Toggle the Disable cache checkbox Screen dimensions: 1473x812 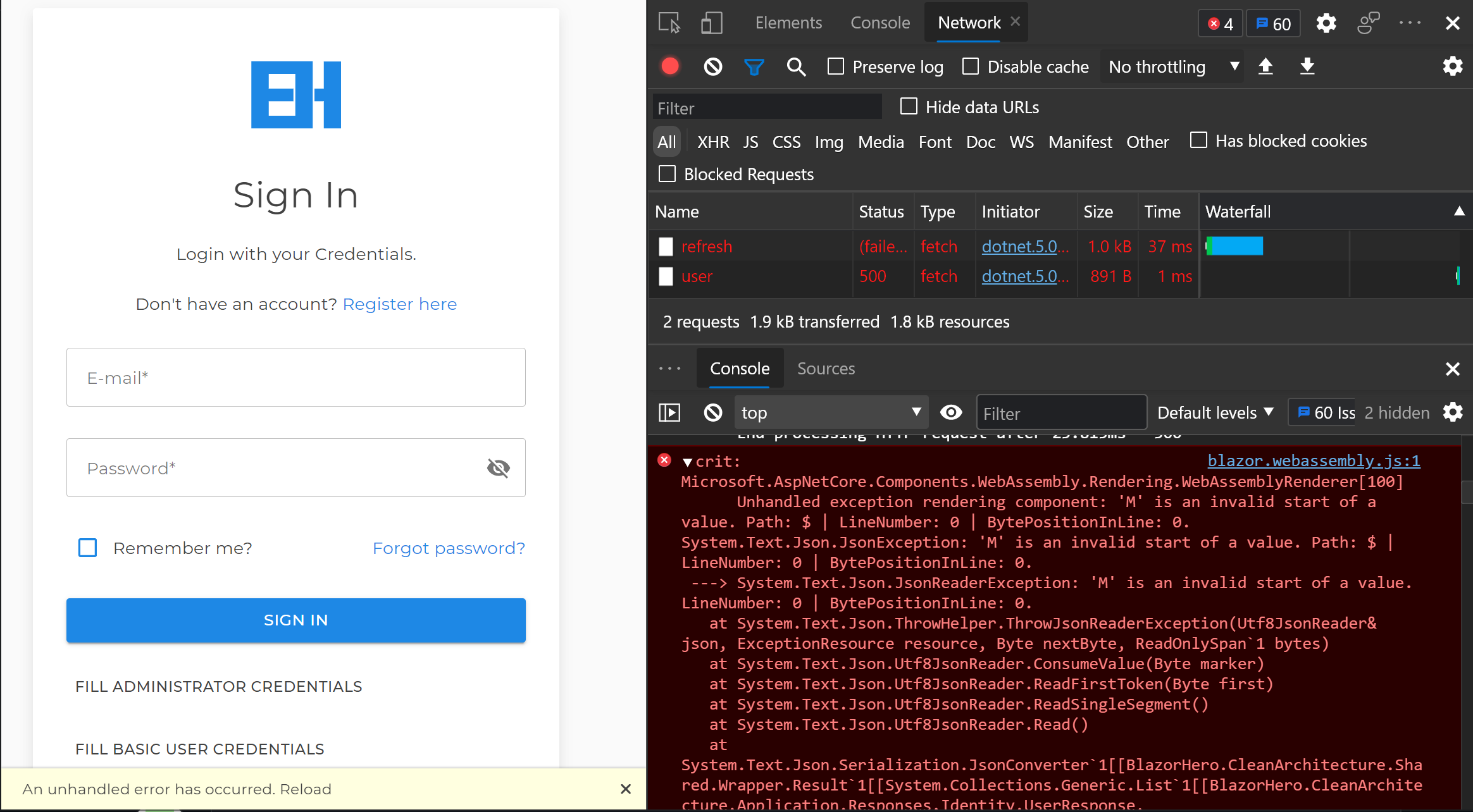tap(970, 67)
